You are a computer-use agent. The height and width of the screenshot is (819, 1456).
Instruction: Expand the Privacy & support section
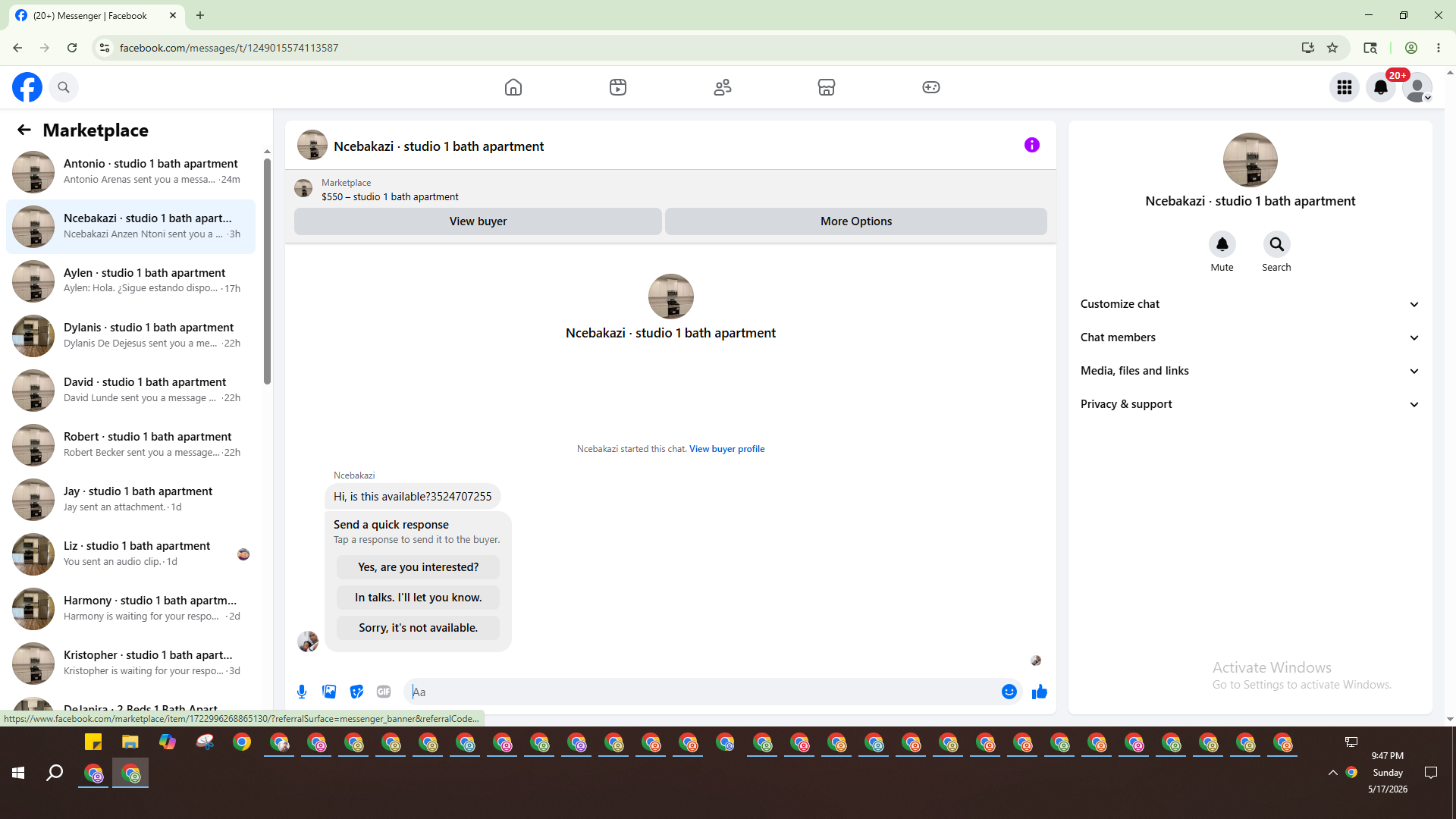pyautogui.click(x=1250, y=404)
